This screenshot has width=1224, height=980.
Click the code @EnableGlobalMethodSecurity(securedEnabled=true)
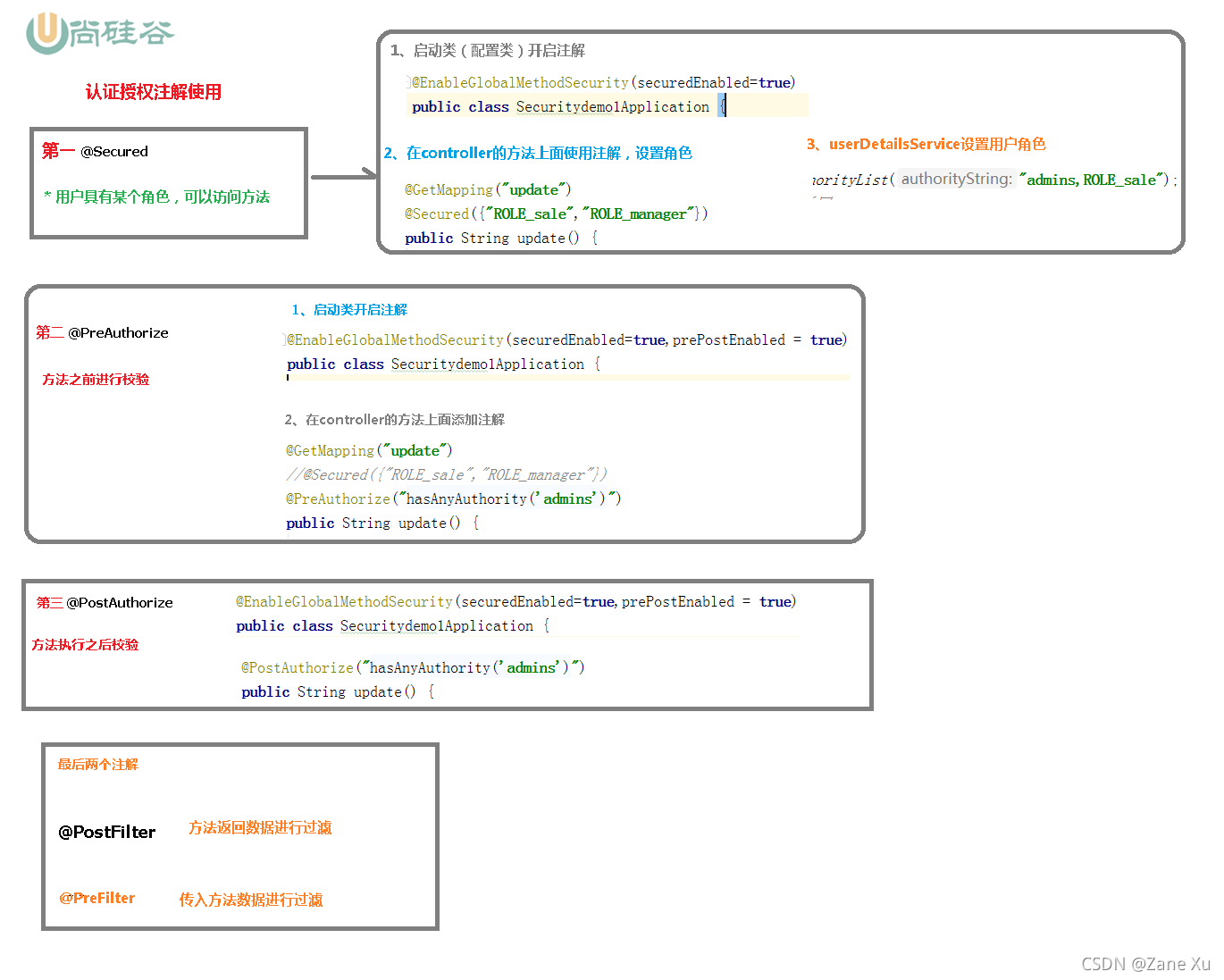603,82
